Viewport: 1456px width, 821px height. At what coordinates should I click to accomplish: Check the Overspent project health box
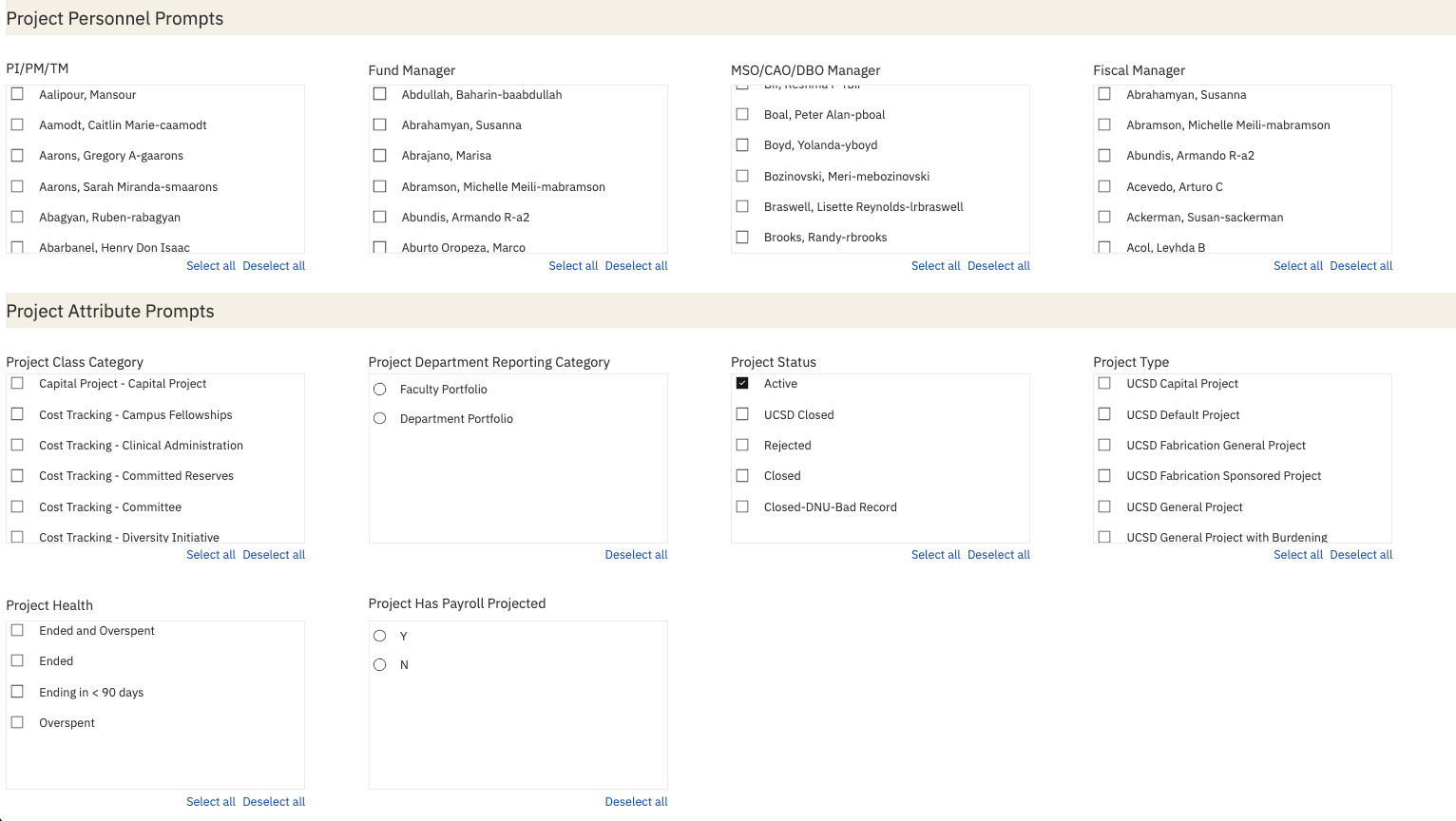(16, 721)
